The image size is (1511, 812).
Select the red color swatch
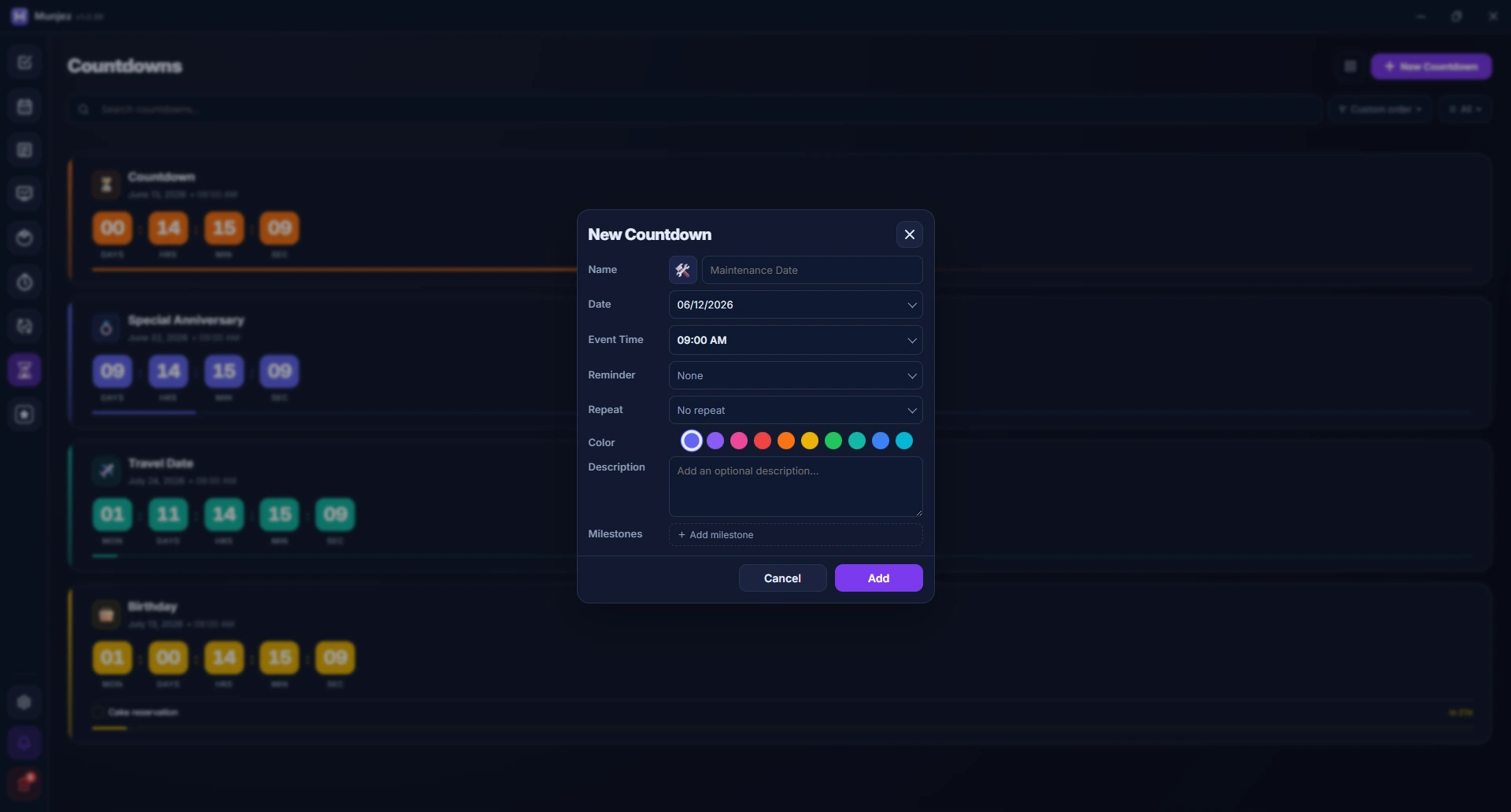[x=762, y=441]
